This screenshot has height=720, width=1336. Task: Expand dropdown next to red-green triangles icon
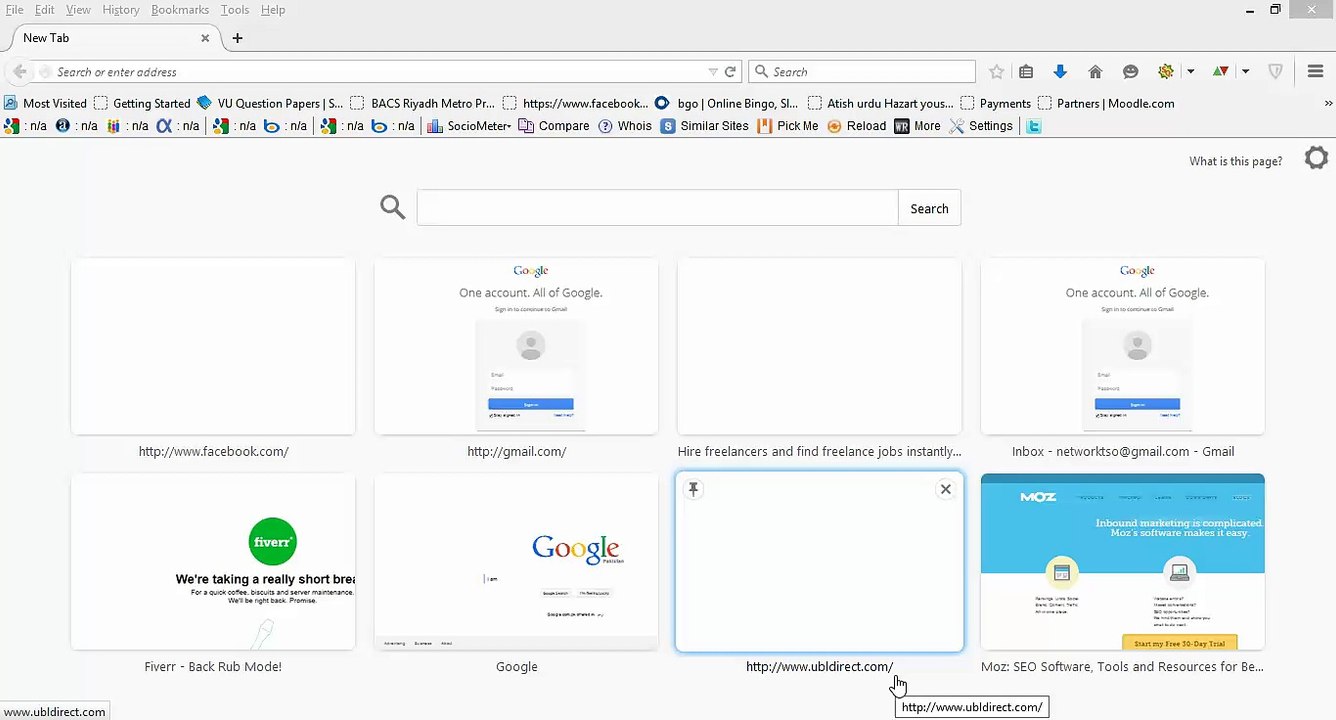pyautogui.click(x=1245, y=72)
